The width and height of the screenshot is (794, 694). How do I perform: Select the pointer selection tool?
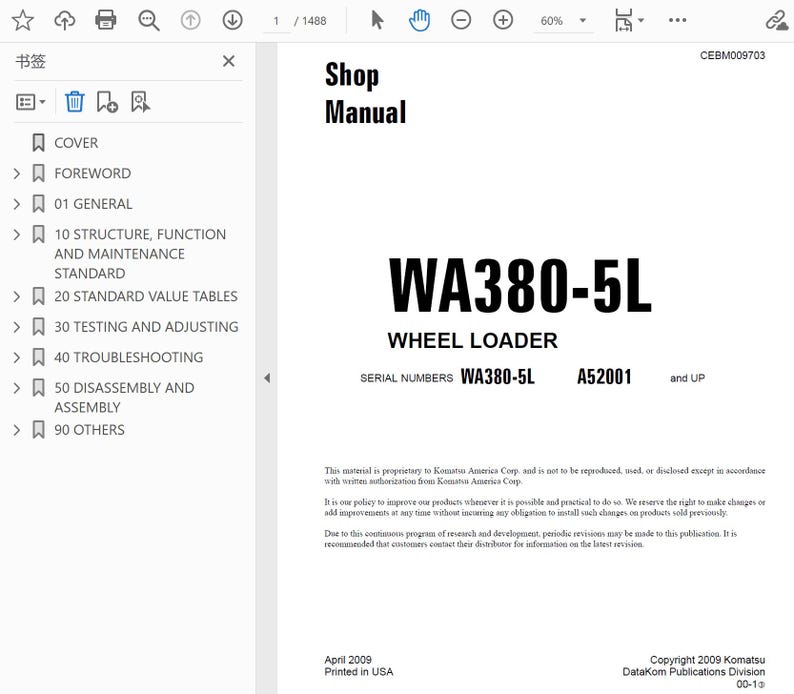tap(377, 21)
